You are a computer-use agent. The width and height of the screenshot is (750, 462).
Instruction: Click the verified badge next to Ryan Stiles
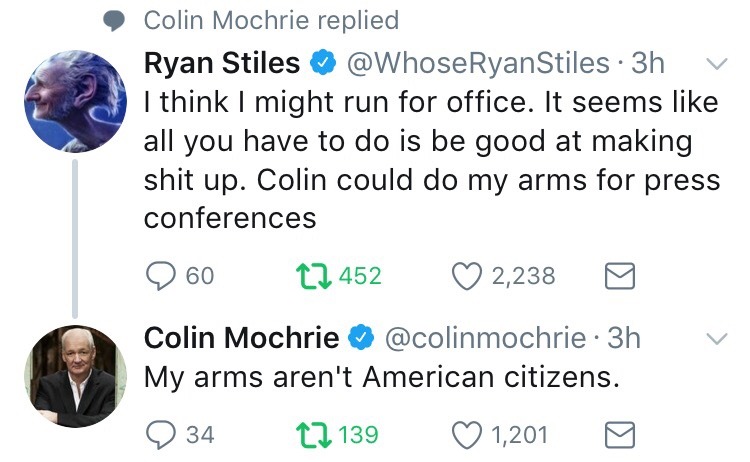click(323, 64)
